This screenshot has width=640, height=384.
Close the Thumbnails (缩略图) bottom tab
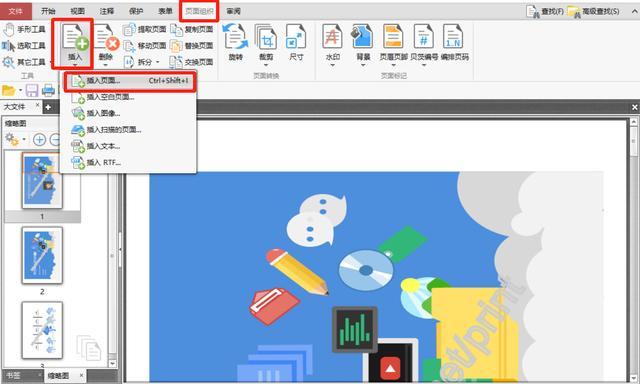tap(81, 375)
